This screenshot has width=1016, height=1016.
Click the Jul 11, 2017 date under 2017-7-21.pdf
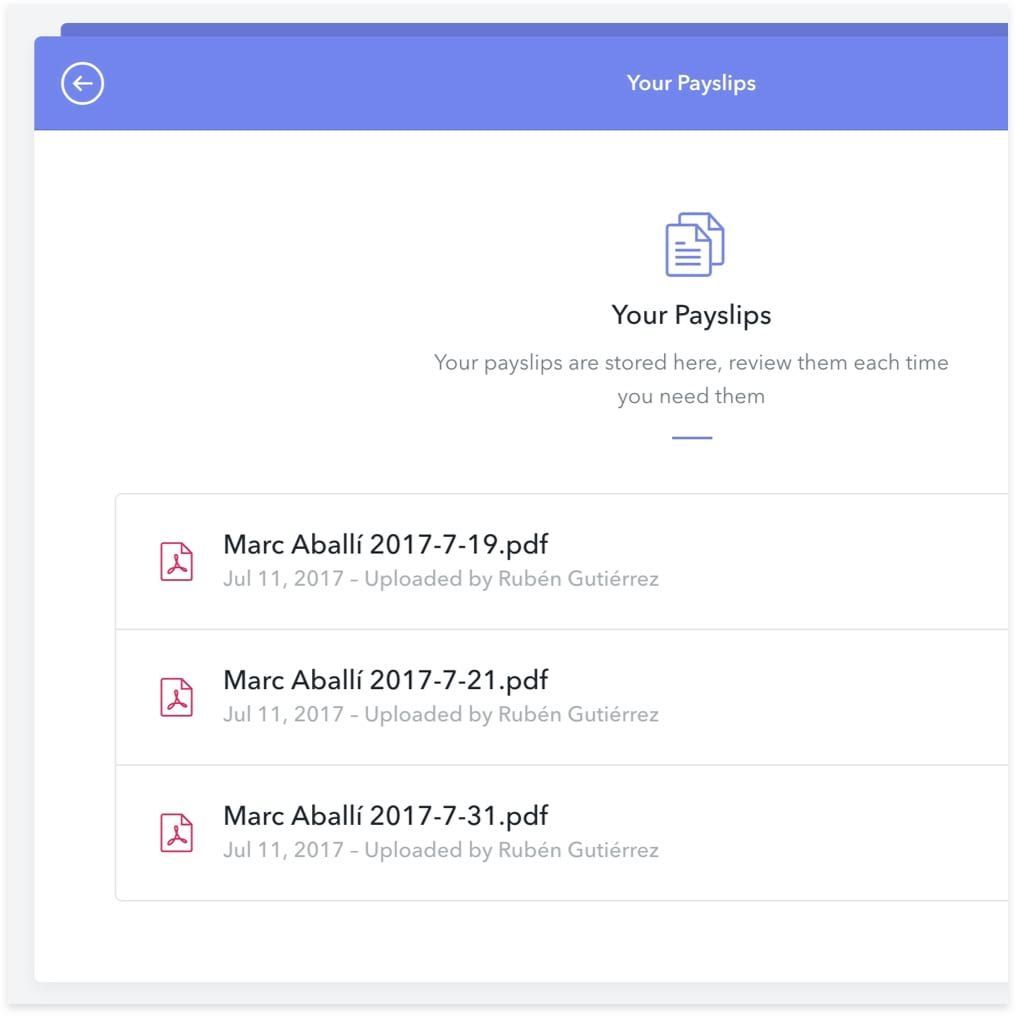[283, 714]
